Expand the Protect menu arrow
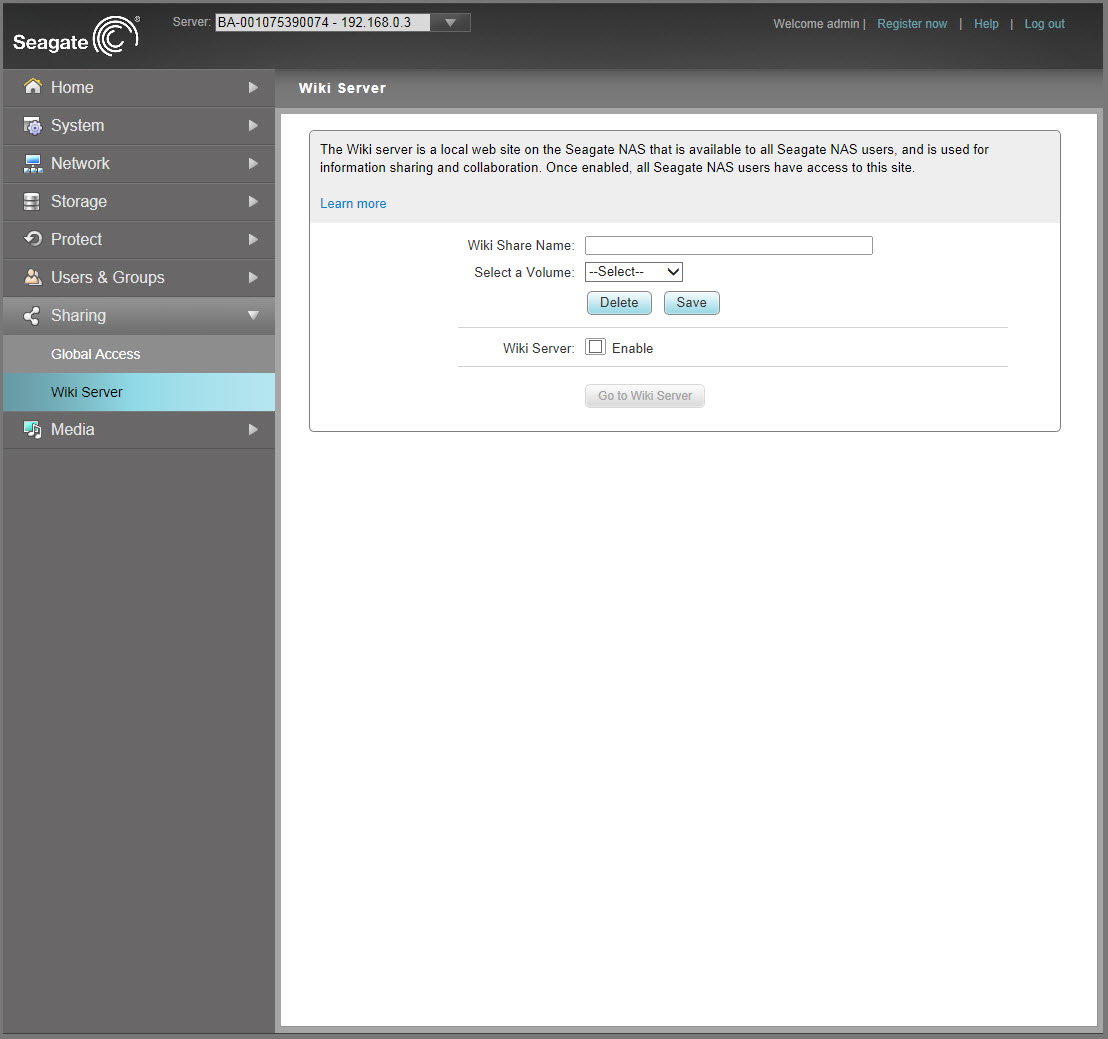 pyautogui.click(x=253, y=240)
